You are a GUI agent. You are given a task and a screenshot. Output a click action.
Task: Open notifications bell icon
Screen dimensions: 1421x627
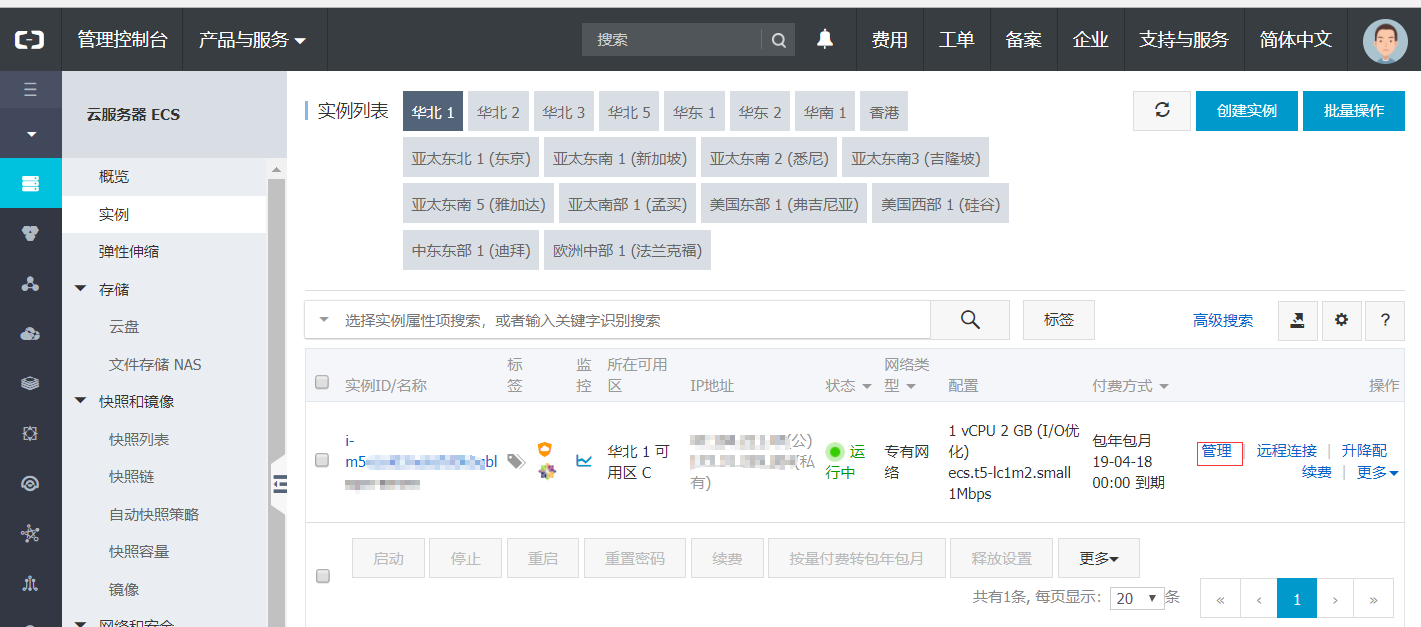pos(825,39)
